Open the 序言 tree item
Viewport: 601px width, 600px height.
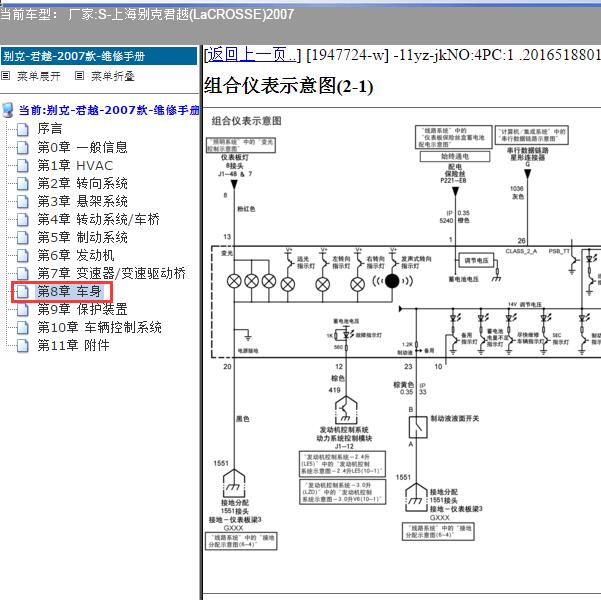[x=50, y=129]
